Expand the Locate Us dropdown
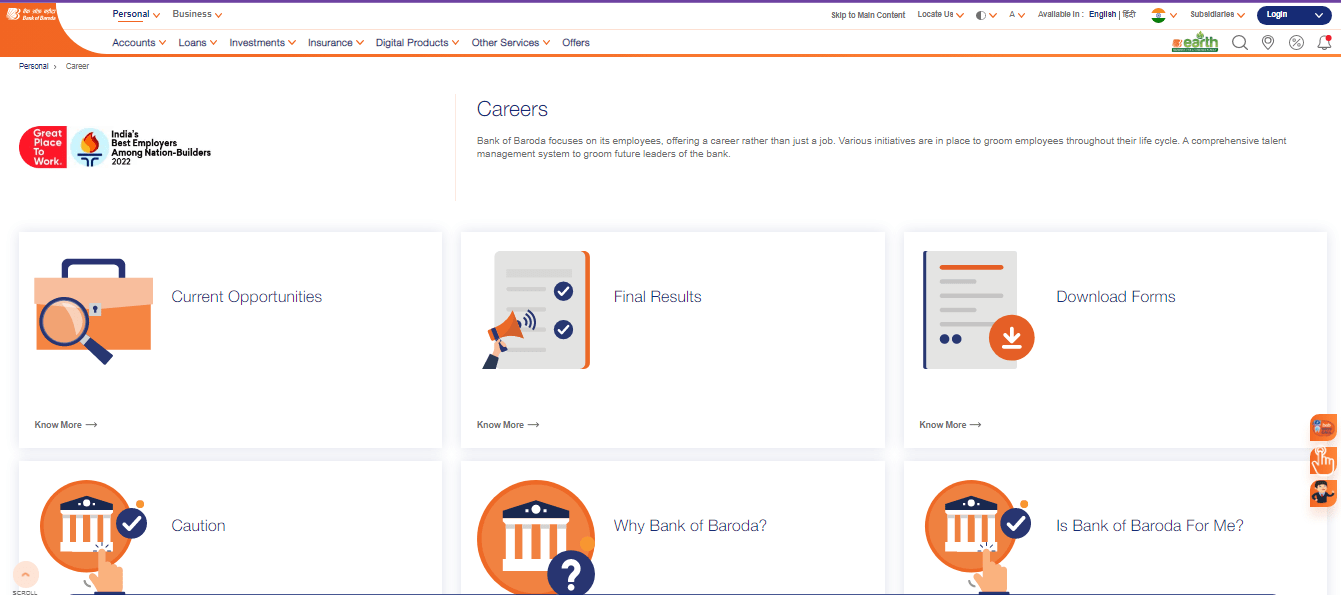 coord(936,14)
